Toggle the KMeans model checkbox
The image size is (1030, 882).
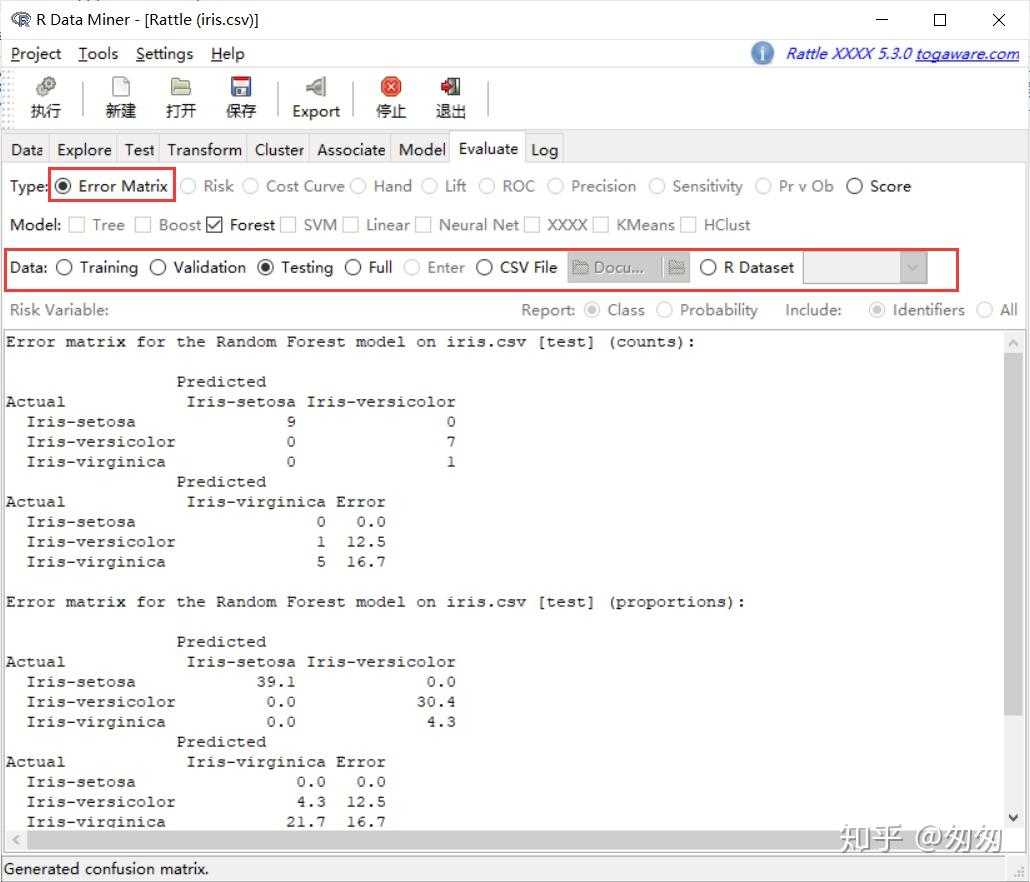click(x=600, y=225)
